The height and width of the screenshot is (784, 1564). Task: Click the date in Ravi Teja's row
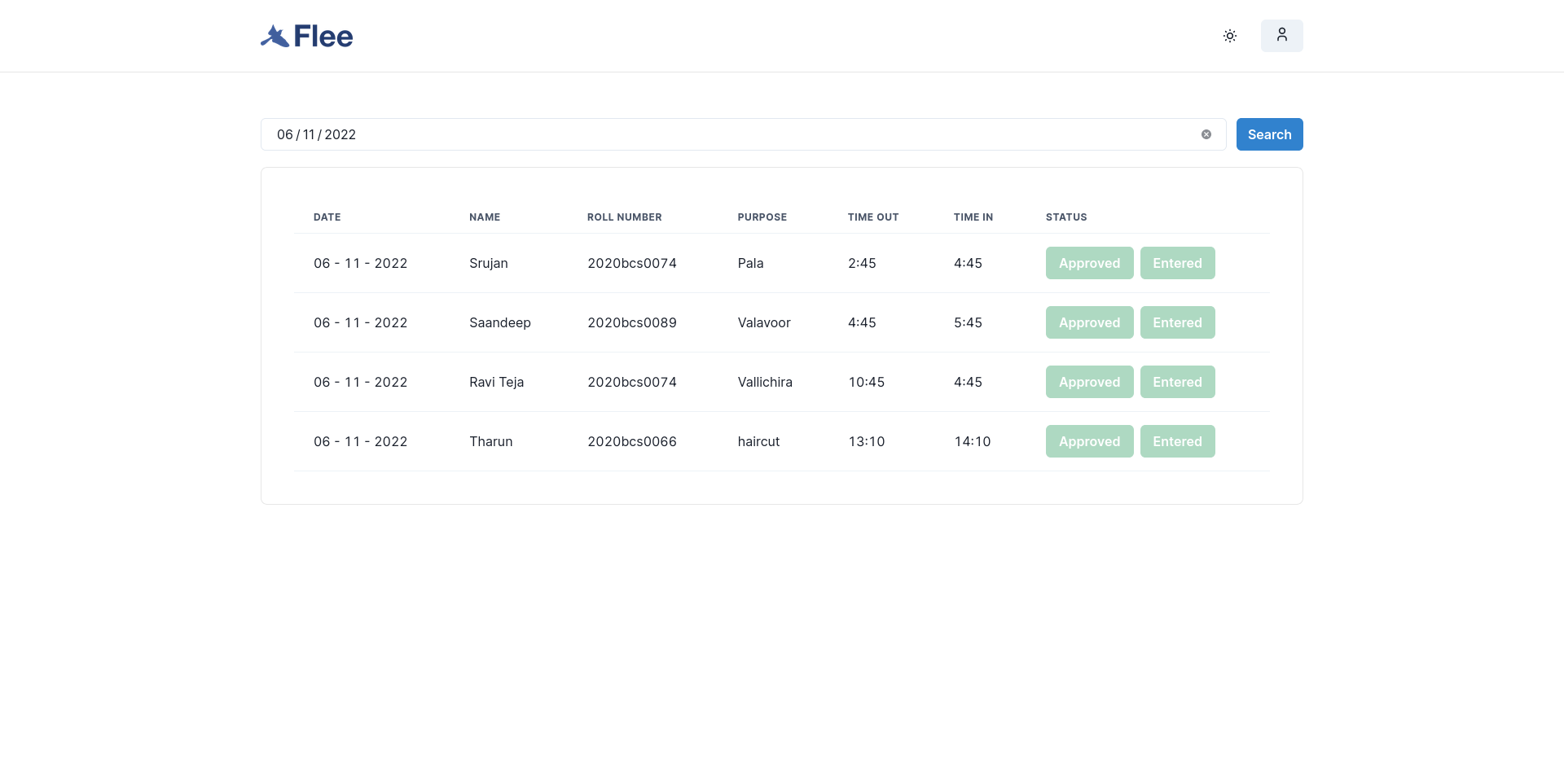[361, 382]
